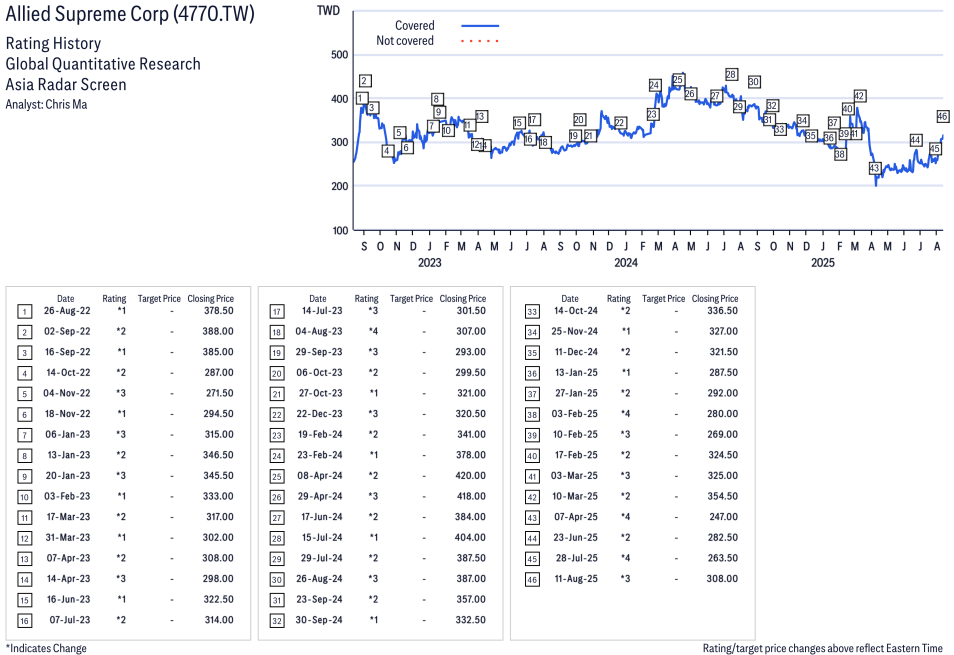Pick chart marker 32 on the price chart

tap(772, 106)
